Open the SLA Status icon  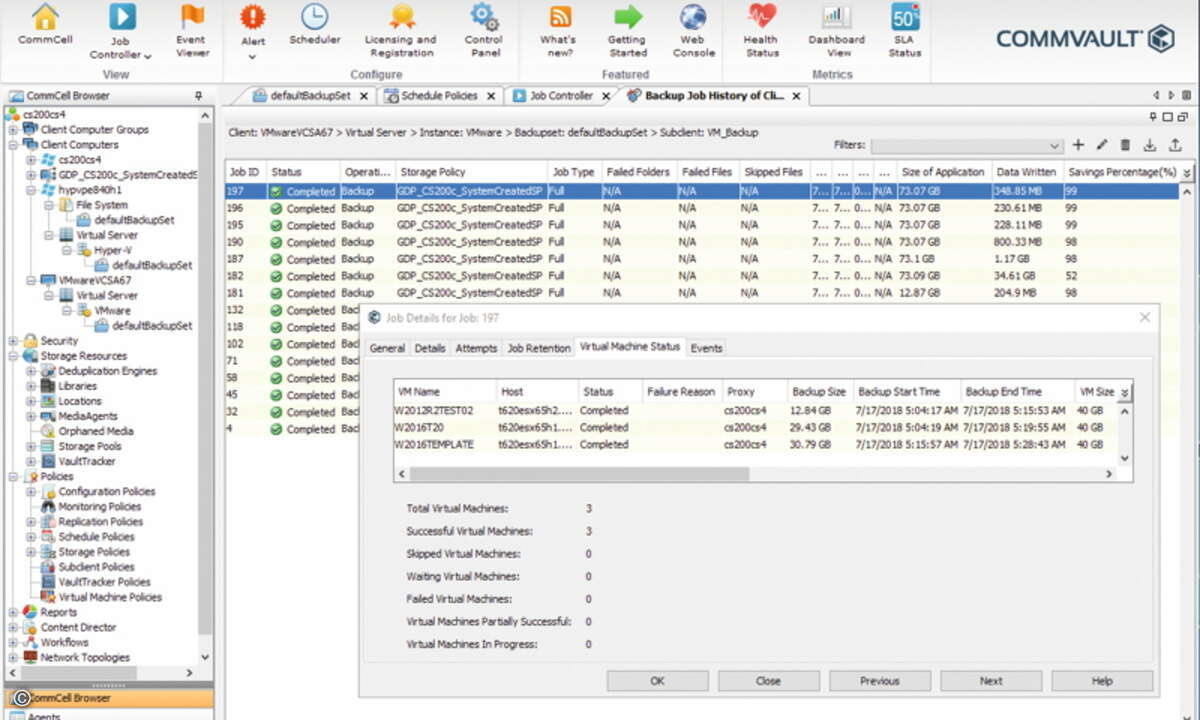coord(905,17)
